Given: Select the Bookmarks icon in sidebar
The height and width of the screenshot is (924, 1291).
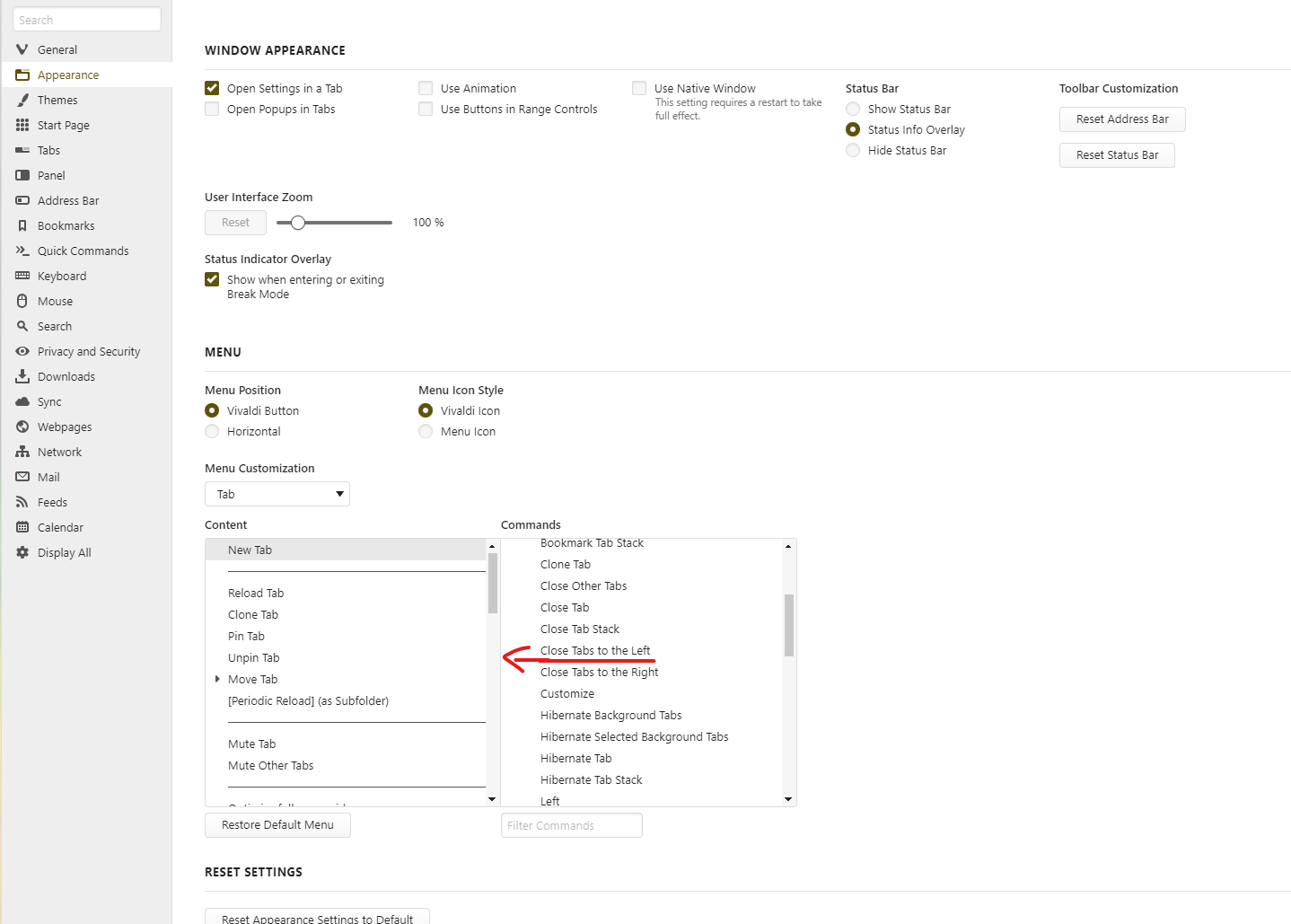Looking at the screenshot, I should pyautogui.click(x=22, y=225).
